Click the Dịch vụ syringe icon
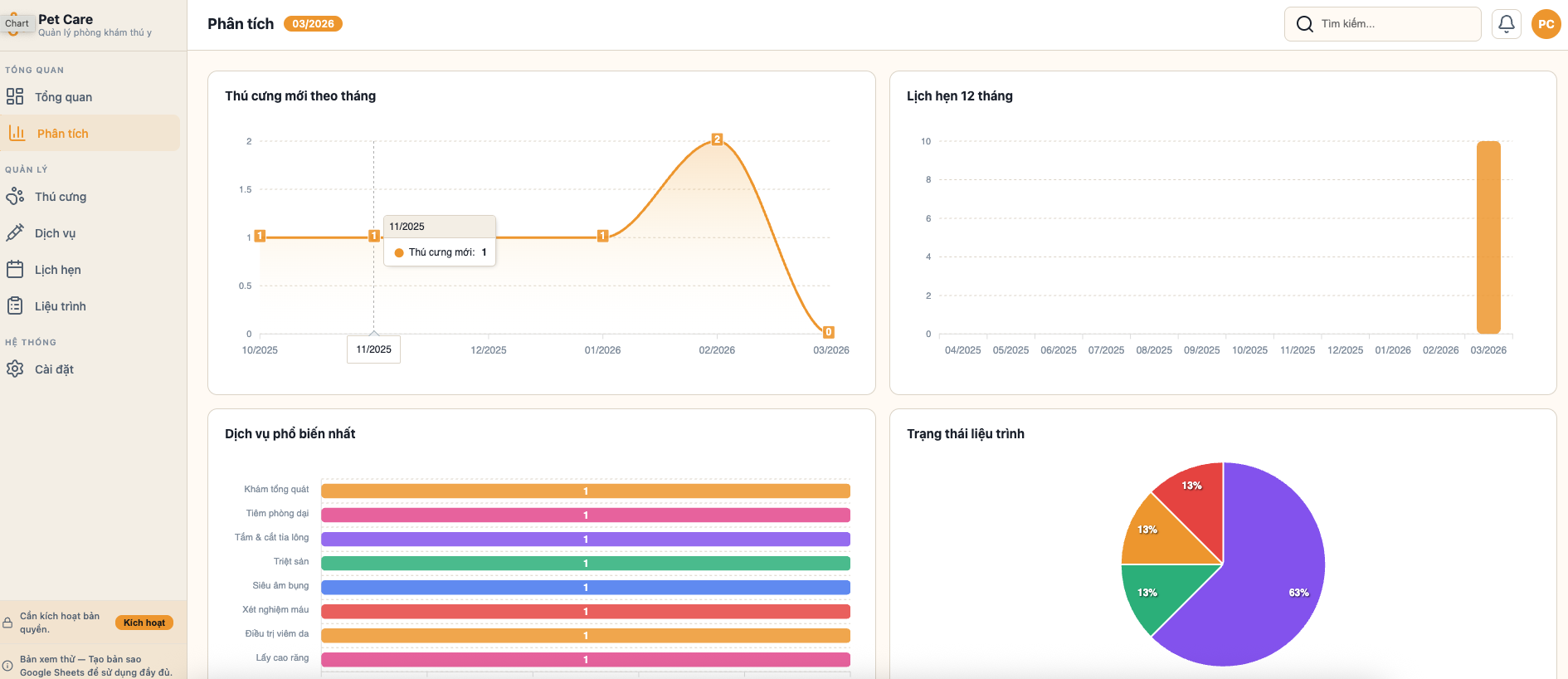Screen dimensions: 1568x679 pos(15,233)
